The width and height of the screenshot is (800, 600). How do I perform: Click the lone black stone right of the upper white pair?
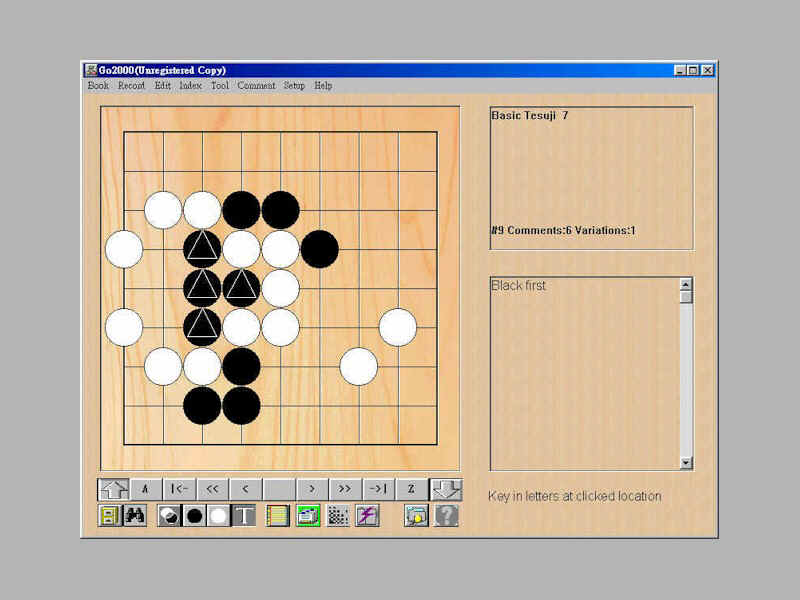pos(320,249)
